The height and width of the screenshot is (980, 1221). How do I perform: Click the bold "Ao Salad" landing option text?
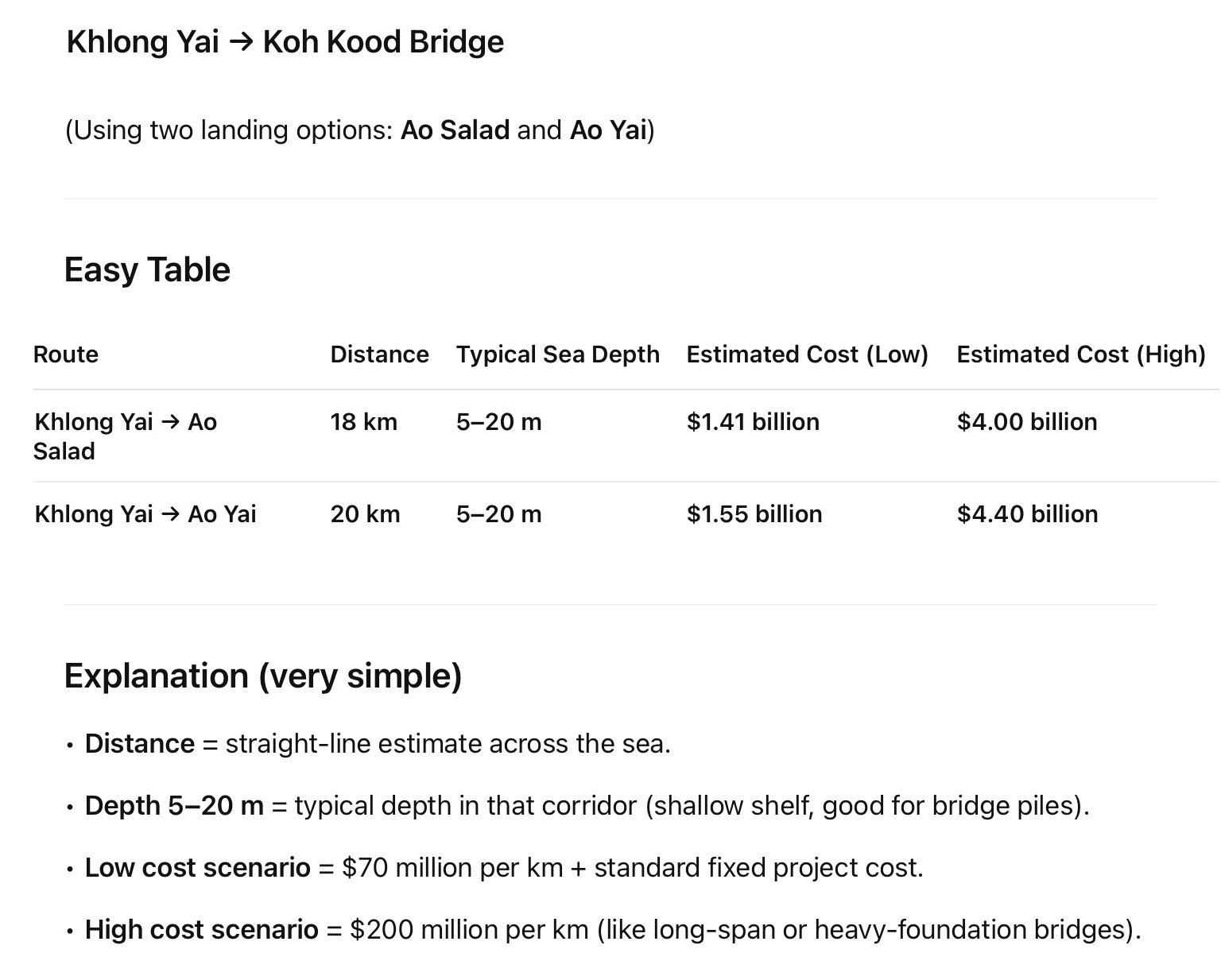[455, 130]
